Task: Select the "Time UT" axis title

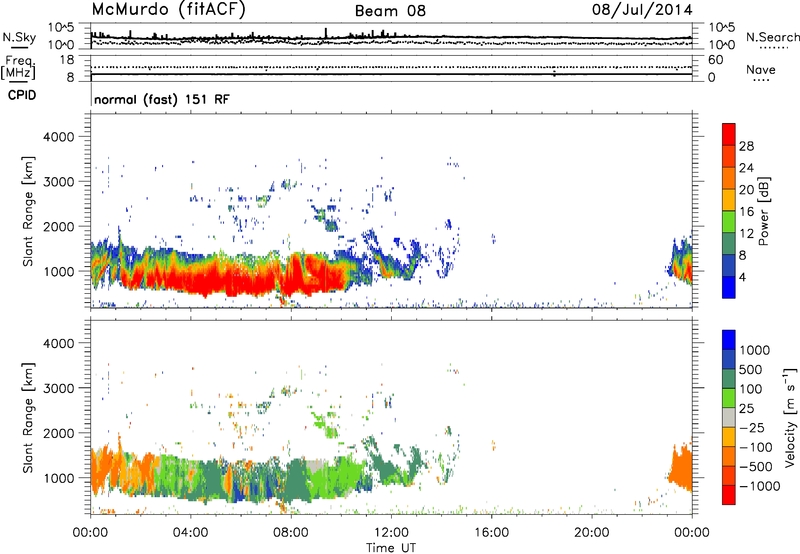Action: click(391, 548)
